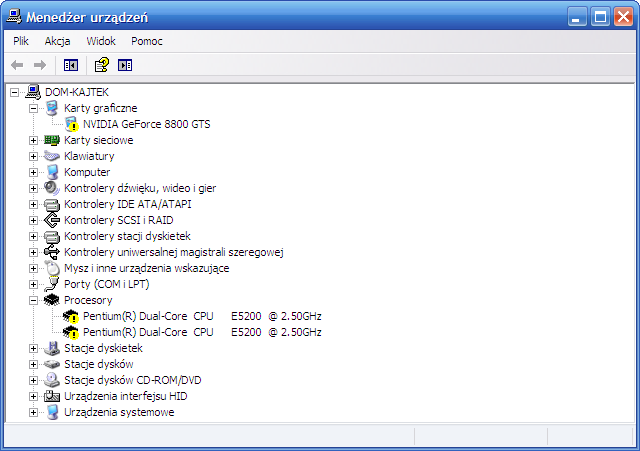Open the Plik menu
Screen dimensions: 640x451
pos(21,41)
